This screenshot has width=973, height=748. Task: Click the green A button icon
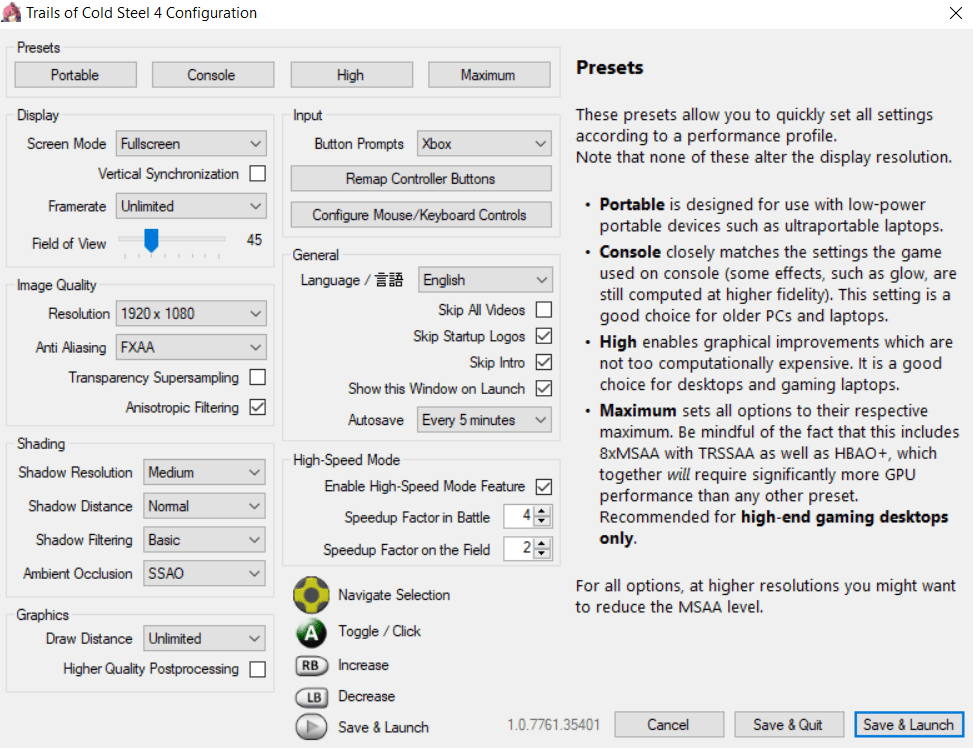click(x=311, y=633)
